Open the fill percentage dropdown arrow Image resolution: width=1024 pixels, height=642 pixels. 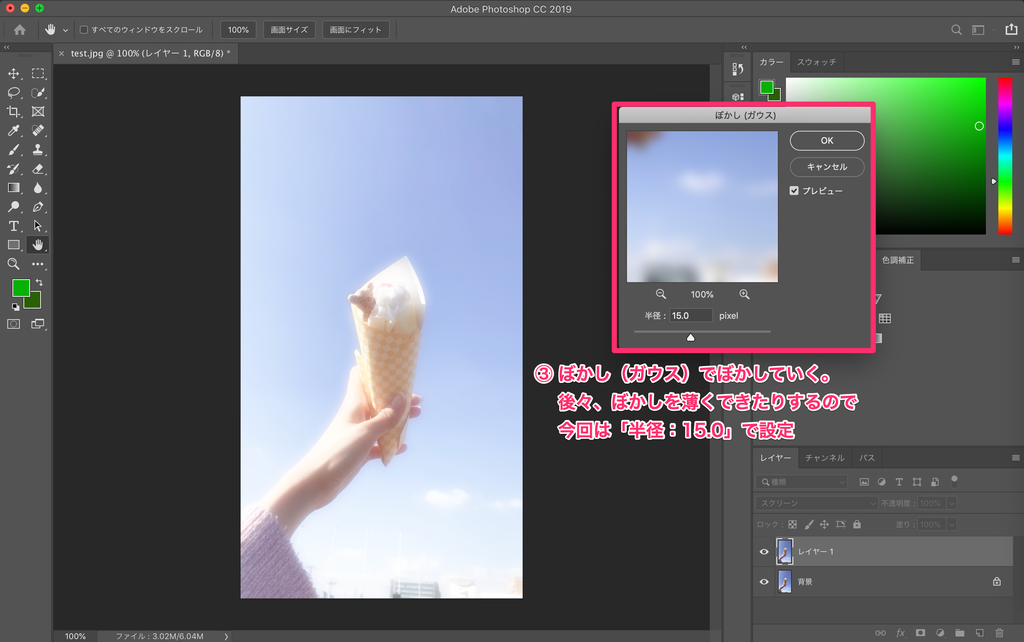point(952,524)
